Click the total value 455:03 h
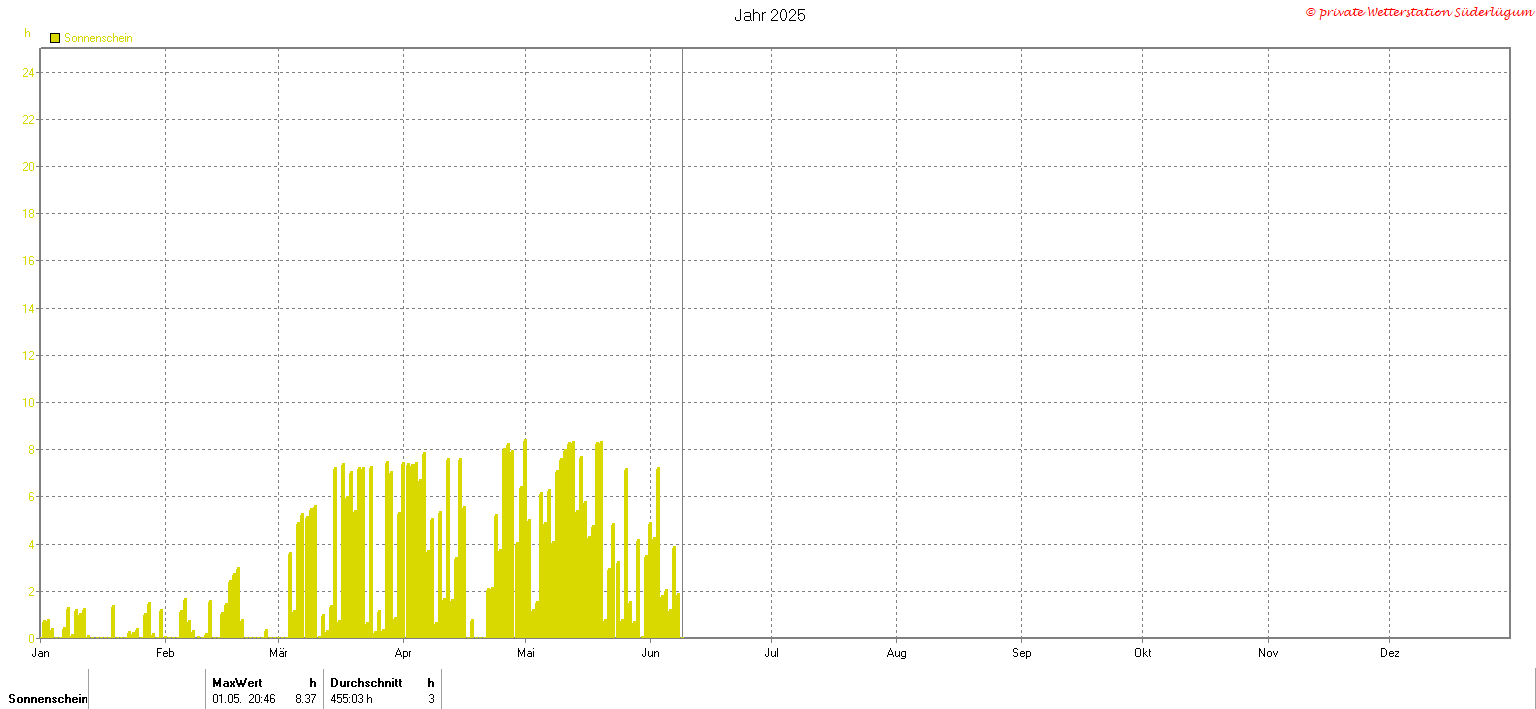The image size is (1536, 709). [351, 699]
